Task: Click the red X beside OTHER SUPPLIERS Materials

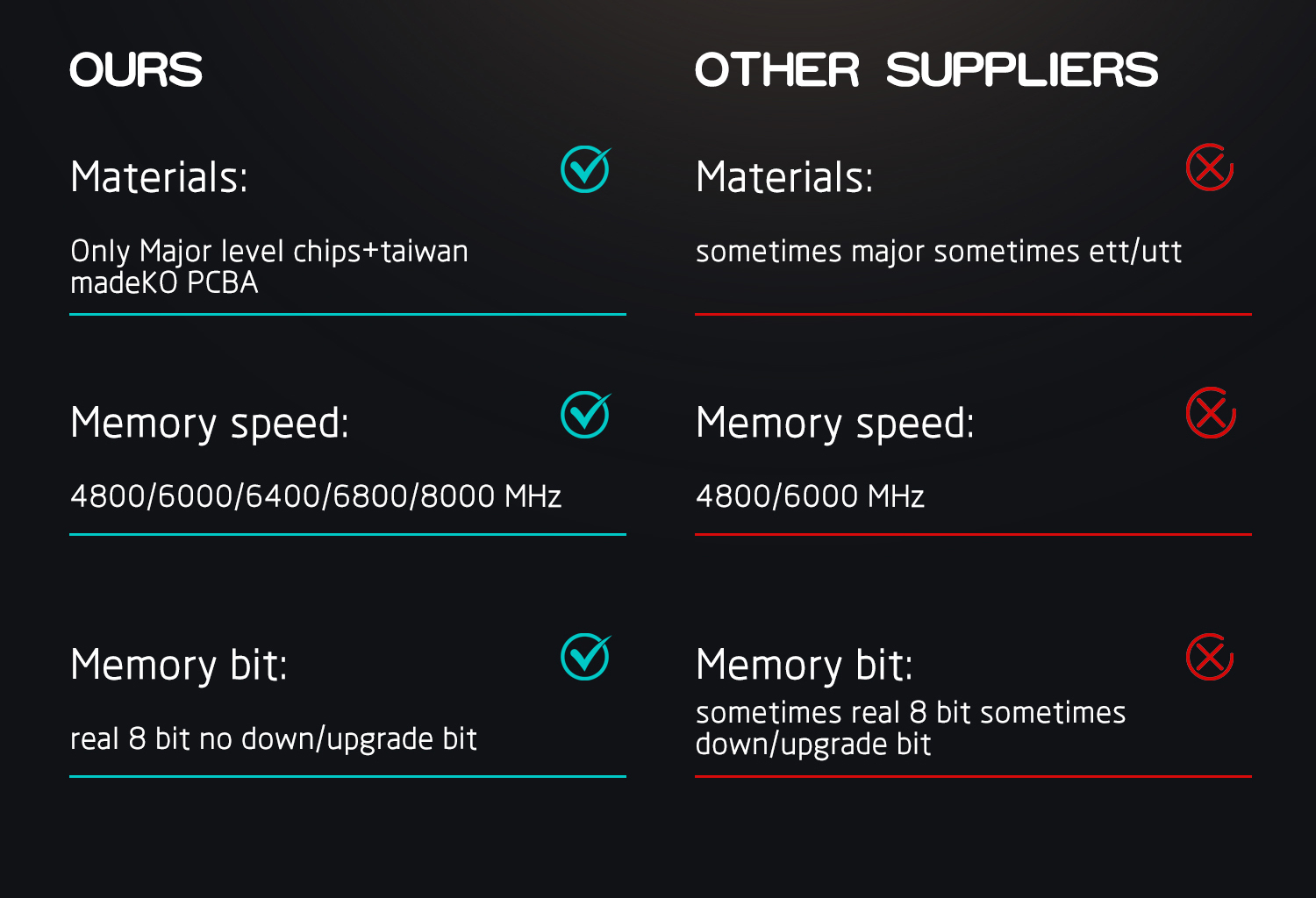Action: click(1210, 167)
